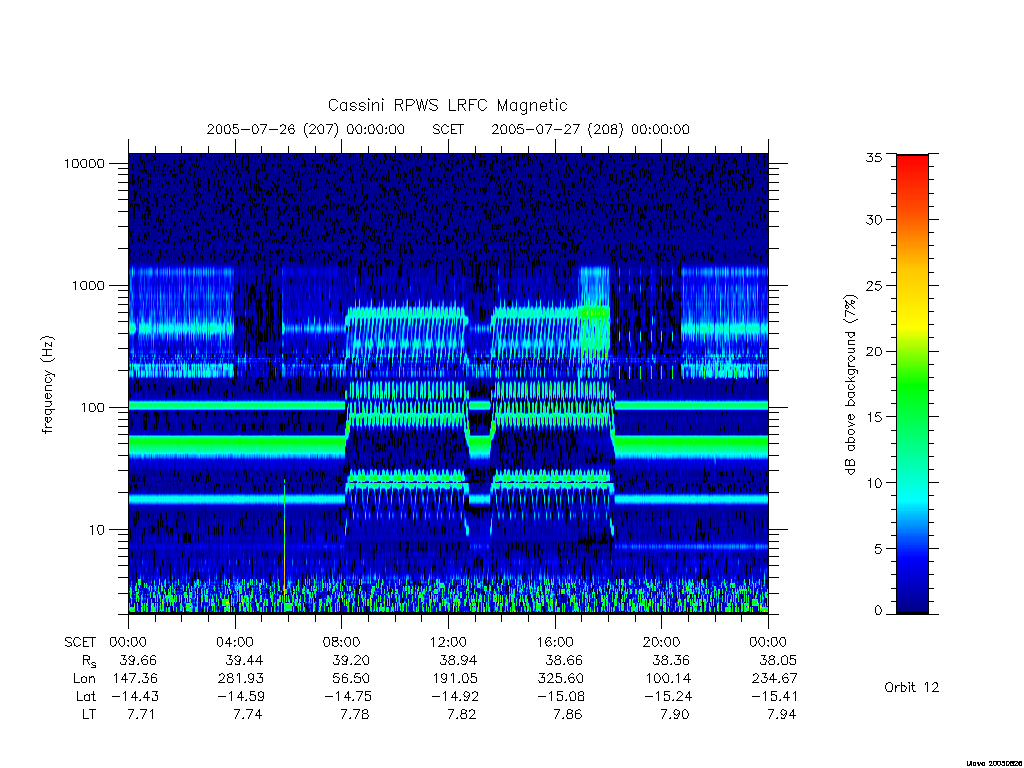Select the start date '2005-07-26 (207) 00:00:00'
Viewport: 1024px width, 768px height.
point(306,129)
